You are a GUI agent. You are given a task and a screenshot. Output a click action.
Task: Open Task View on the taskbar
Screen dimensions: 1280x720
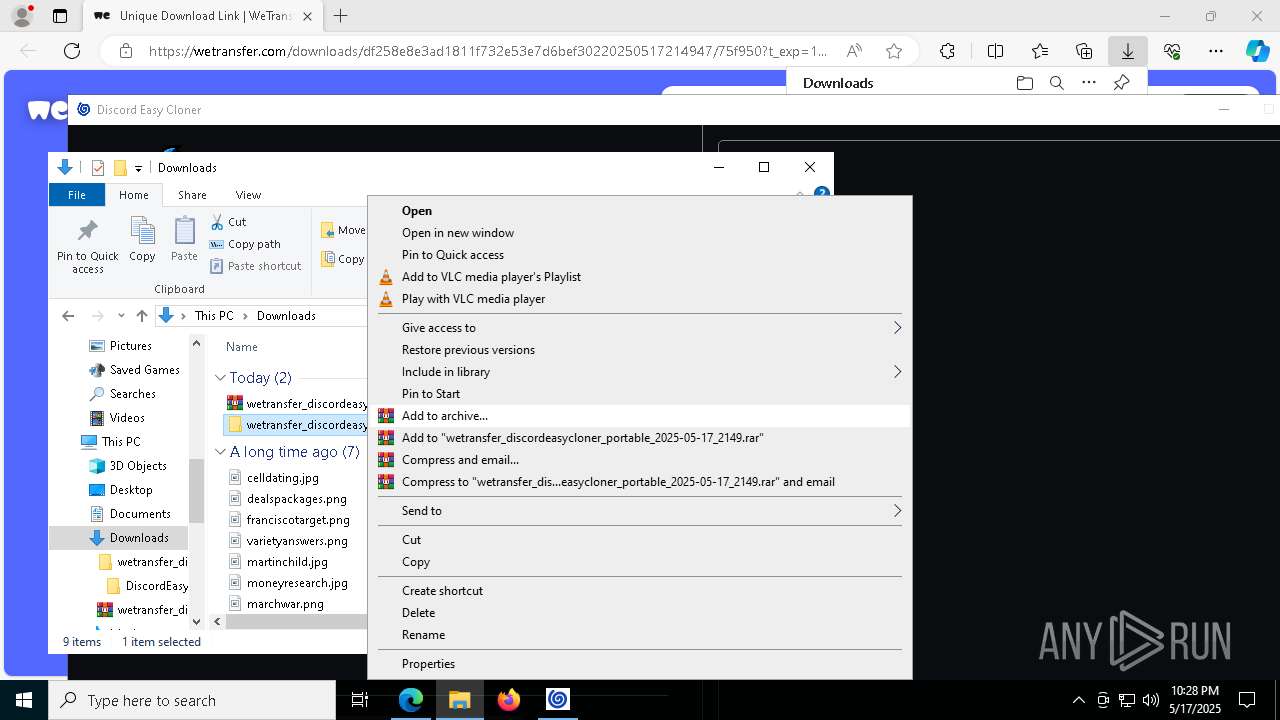(360, 700)
